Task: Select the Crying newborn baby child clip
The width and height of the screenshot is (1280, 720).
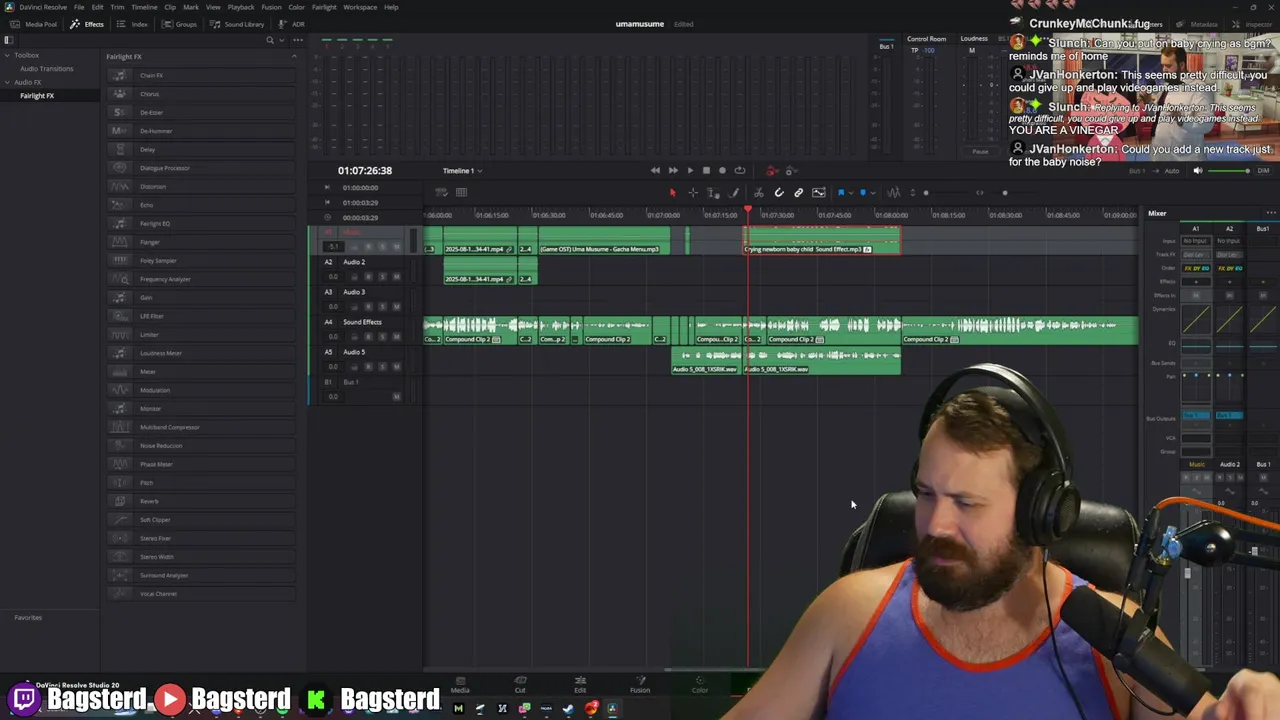Action: pos(822,240)
